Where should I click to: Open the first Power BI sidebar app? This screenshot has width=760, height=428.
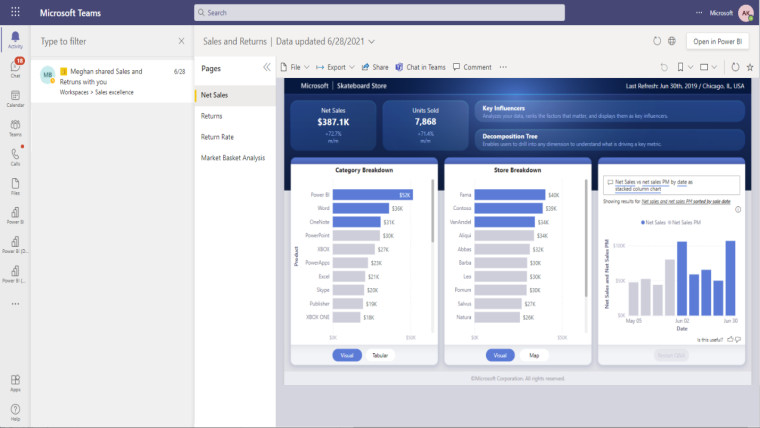[x=16, y=215]
